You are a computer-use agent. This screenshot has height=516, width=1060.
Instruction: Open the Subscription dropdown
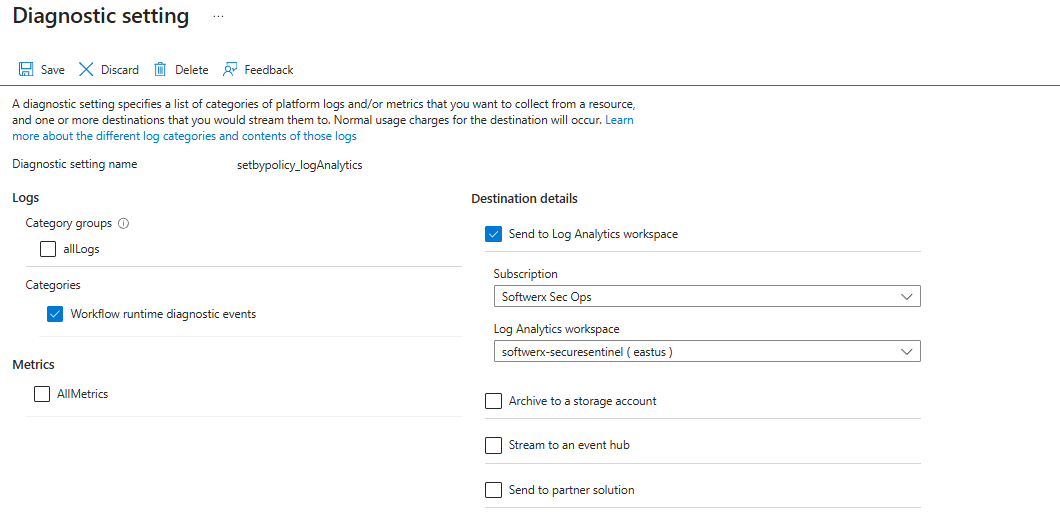coord(706,297)
